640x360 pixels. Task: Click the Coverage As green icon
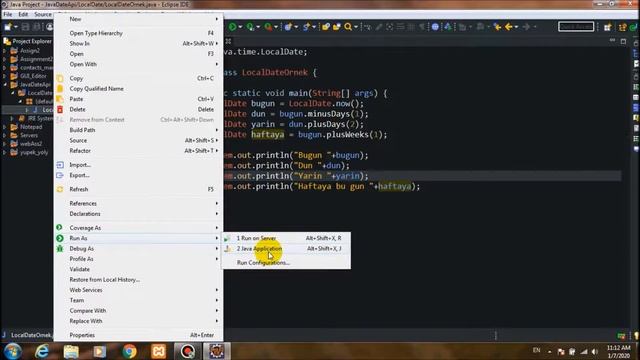60,227
